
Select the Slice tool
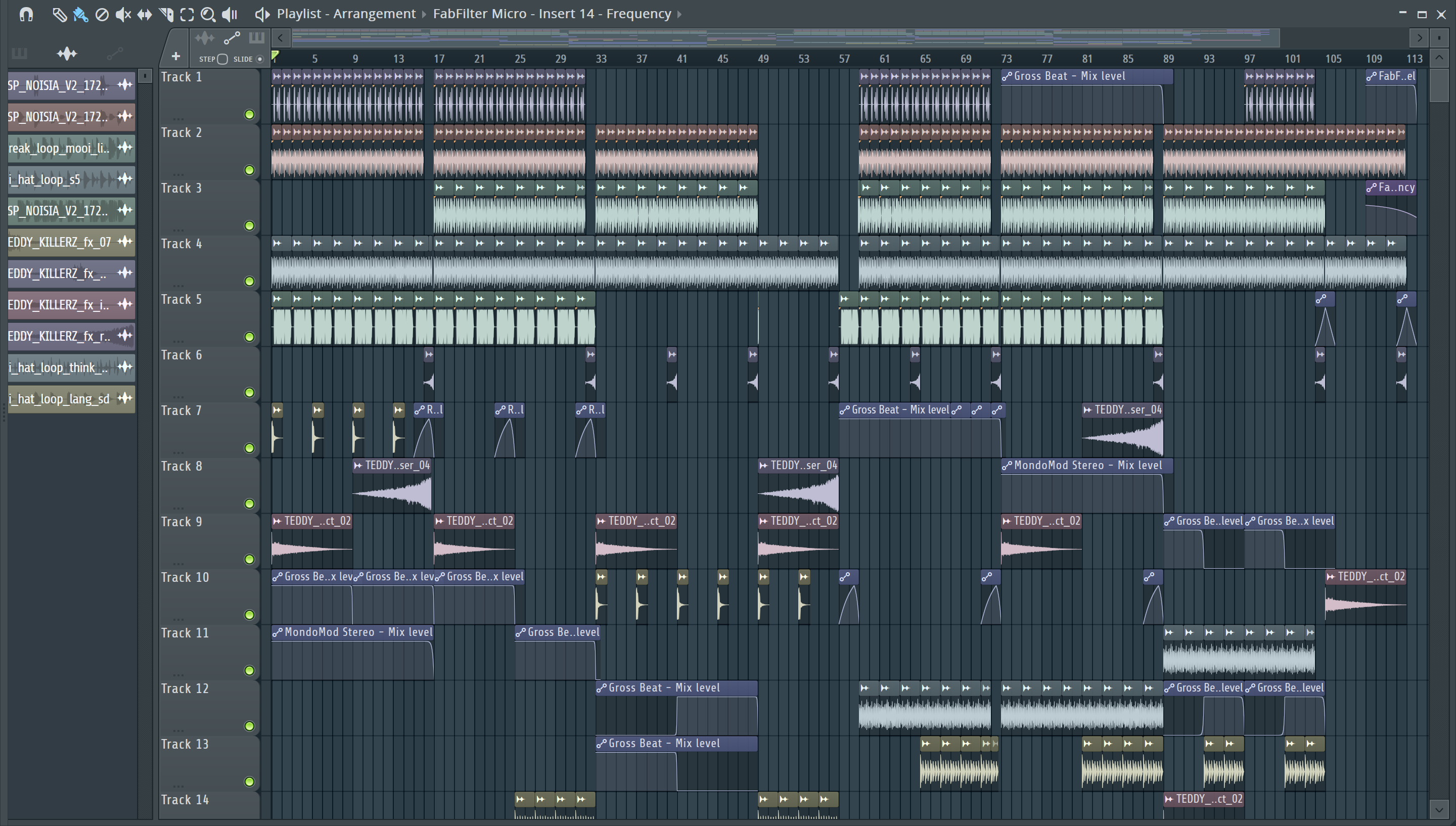tap(166, 14)
